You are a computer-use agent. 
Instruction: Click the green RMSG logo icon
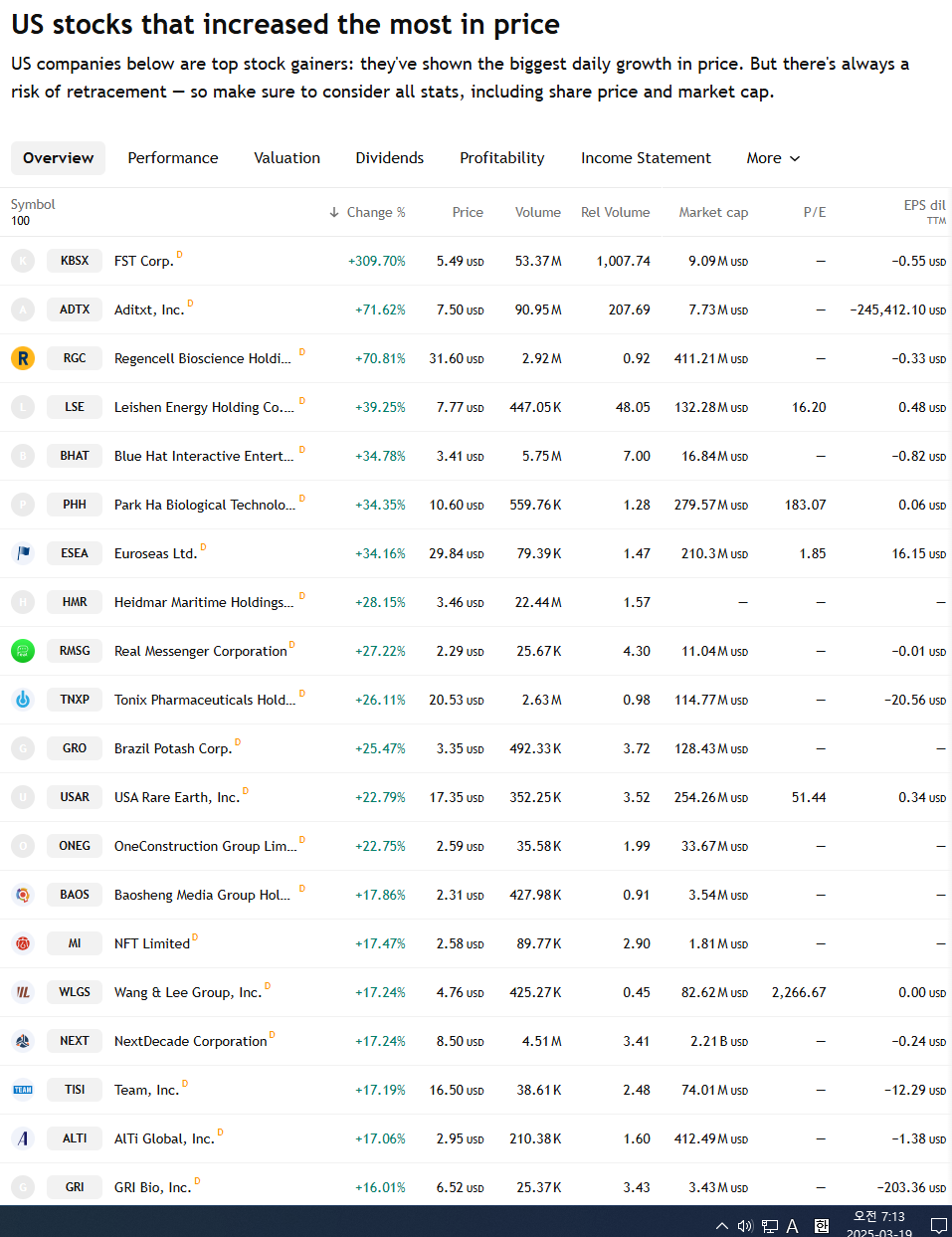(x=23, y=651)
